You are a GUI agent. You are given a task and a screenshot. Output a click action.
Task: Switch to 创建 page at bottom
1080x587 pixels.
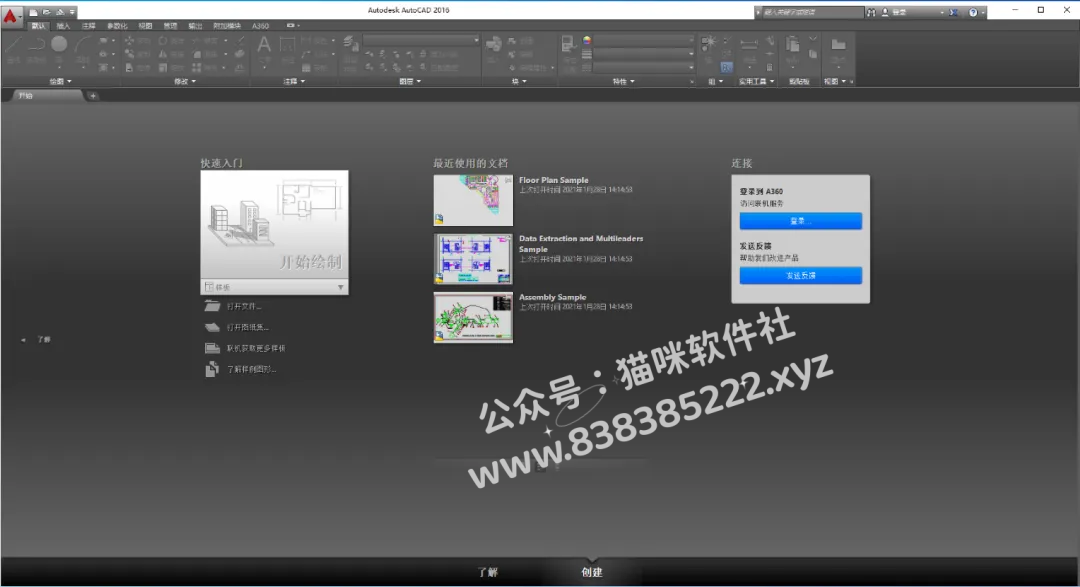(592, 572)
